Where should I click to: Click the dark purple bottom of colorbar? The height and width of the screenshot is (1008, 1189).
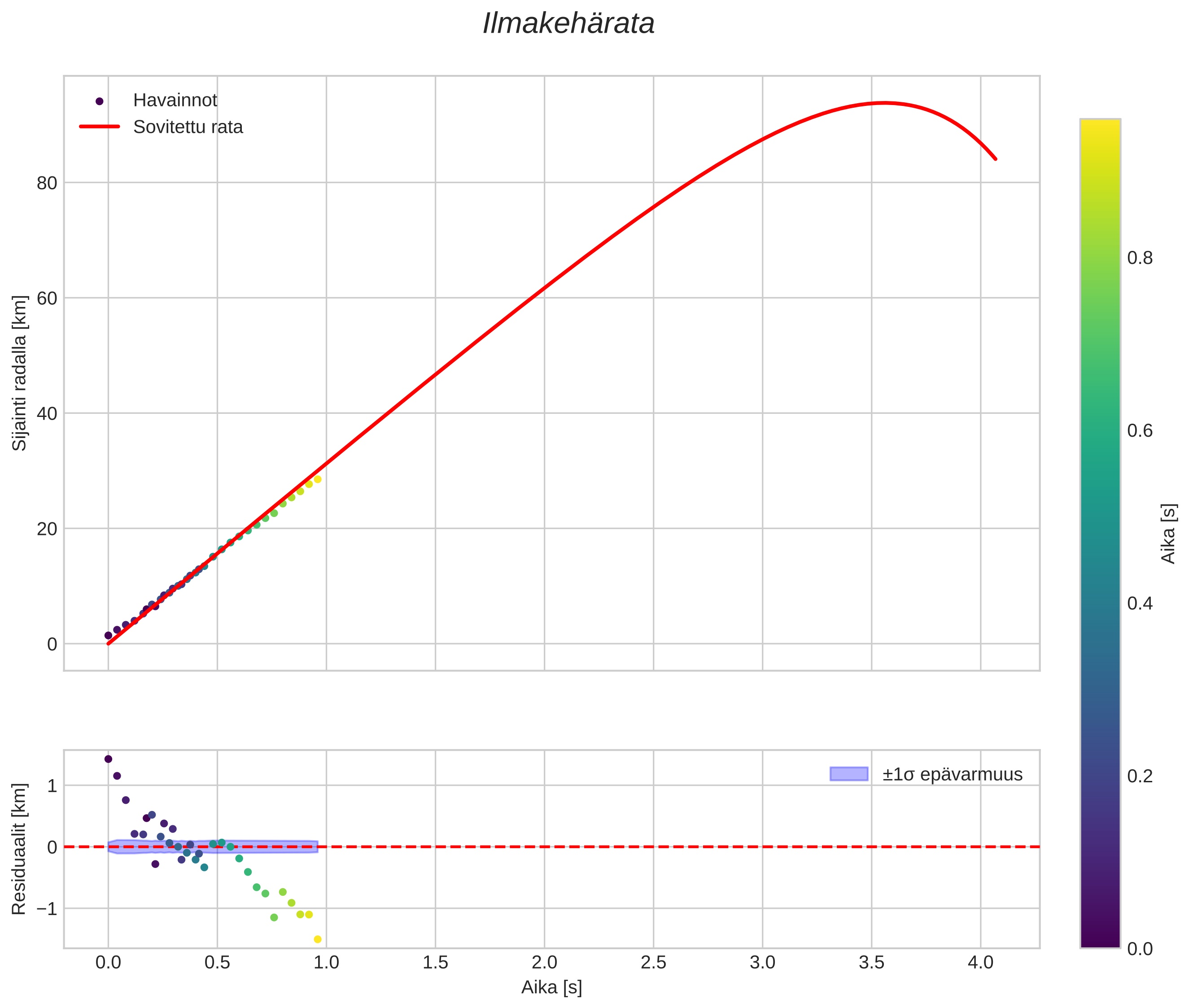(x=1100, y=942)
